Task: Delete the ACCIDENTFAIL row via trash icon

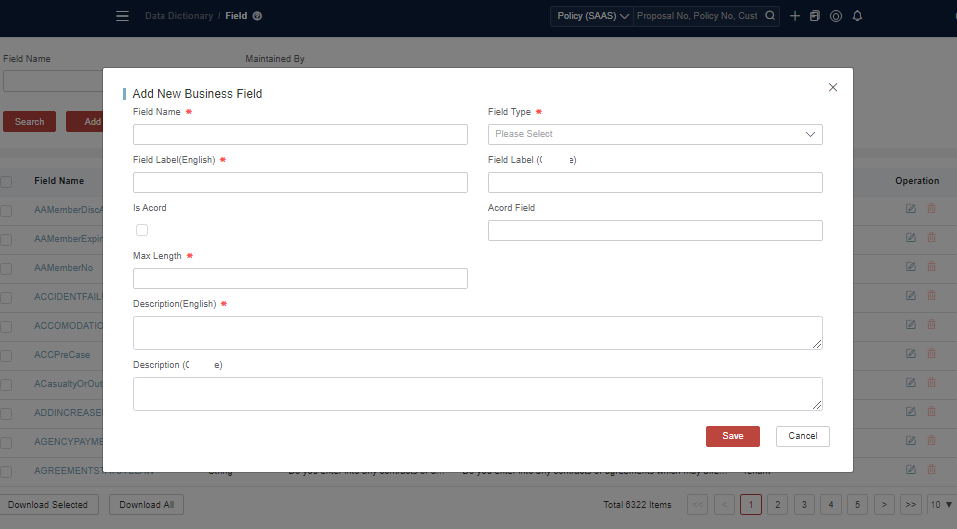Action: click(931, 295)
